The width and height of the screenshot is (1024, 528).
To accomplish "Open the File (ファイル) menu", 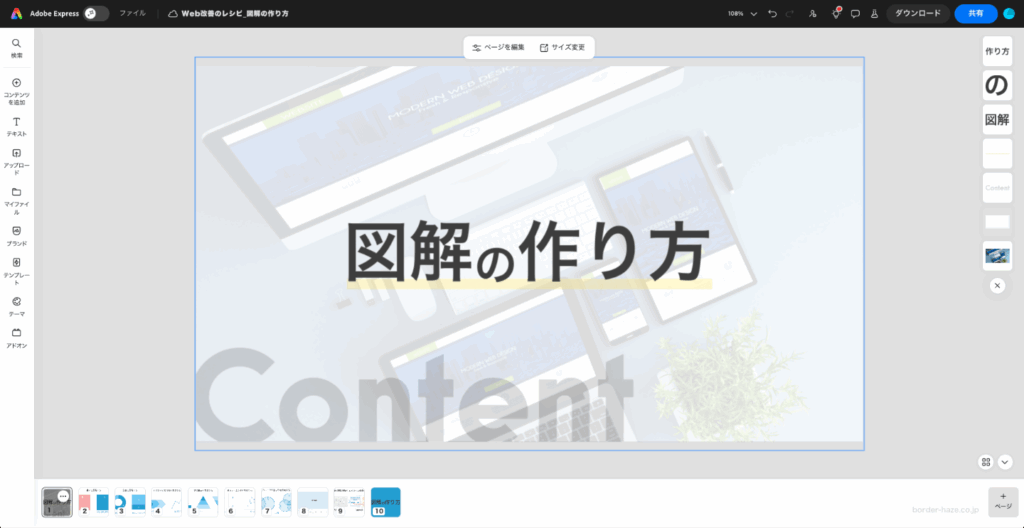I will click(132, 14).
